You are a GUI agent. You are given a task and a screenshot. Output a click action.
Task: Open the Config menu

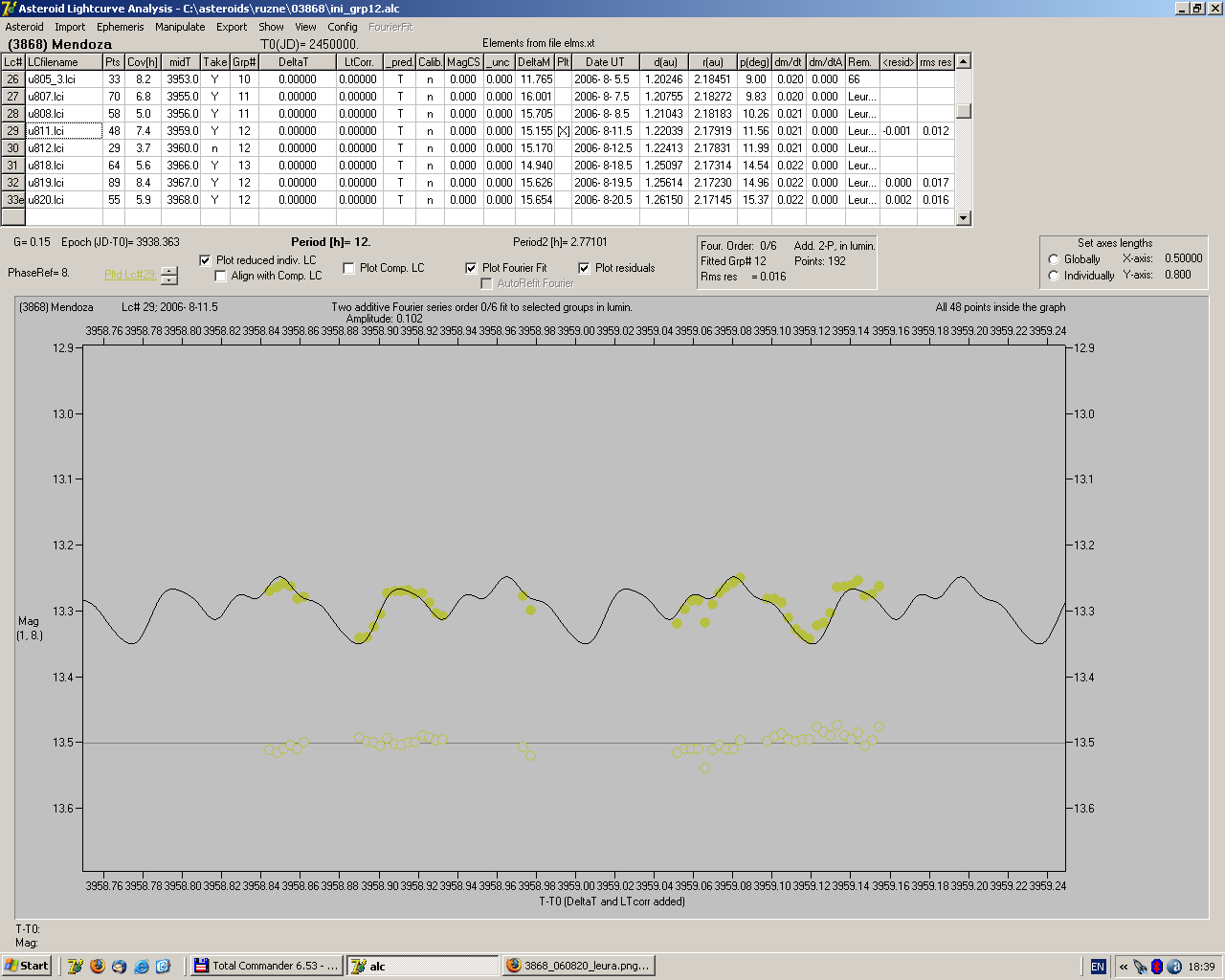tap(343, 27)
